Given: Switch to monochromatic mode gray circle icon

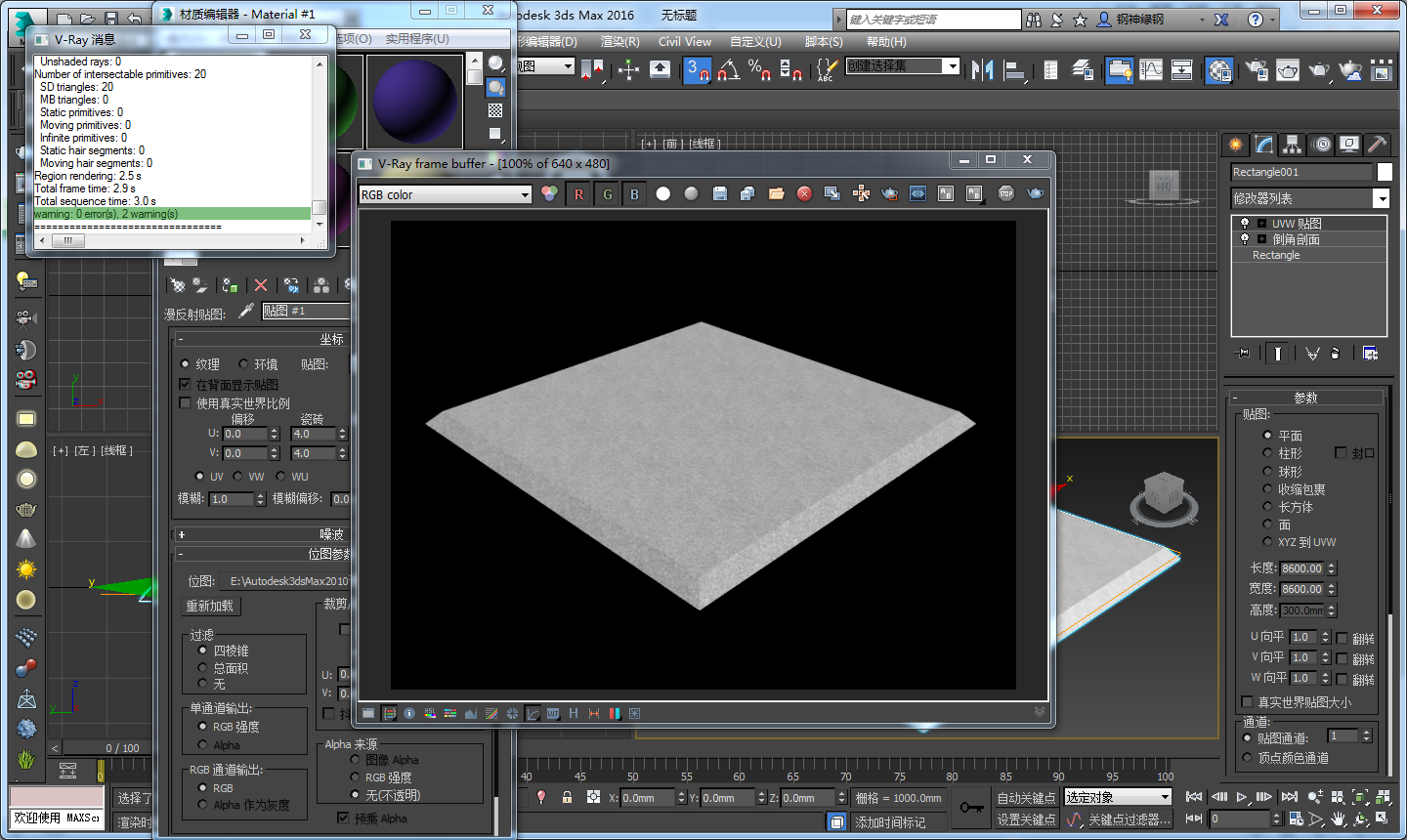Looking at the screenshot, I should point(691,194).
